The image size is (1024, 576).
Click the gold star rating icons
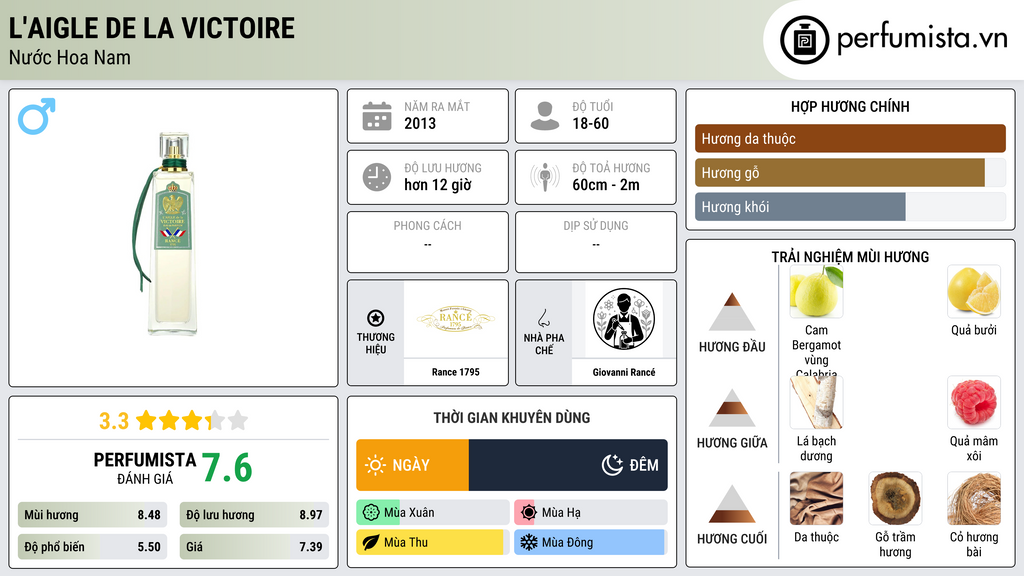click(x=192, y=421)
